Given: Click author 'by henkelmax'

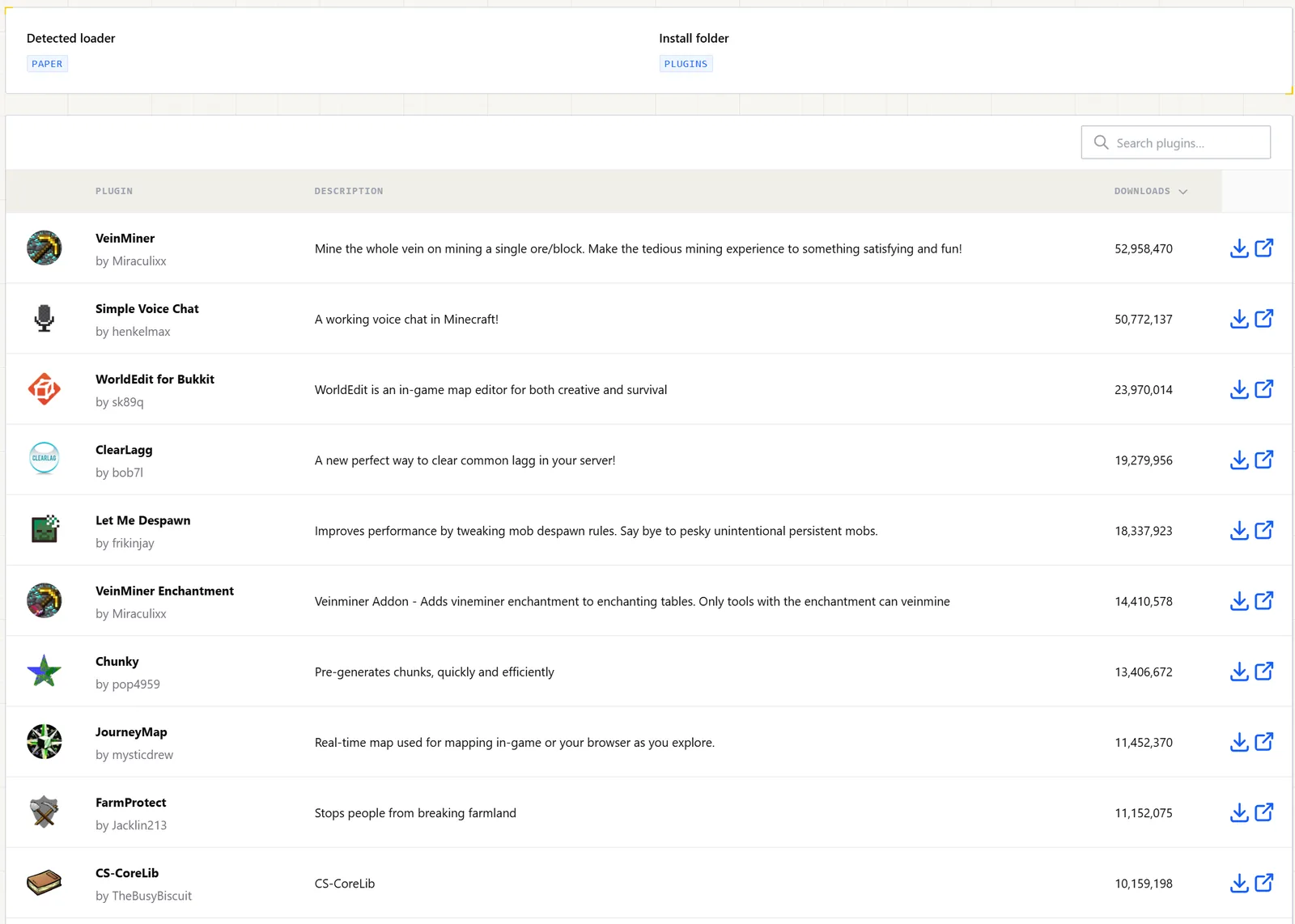Looking at the screenshot, I should click(133, 332).
